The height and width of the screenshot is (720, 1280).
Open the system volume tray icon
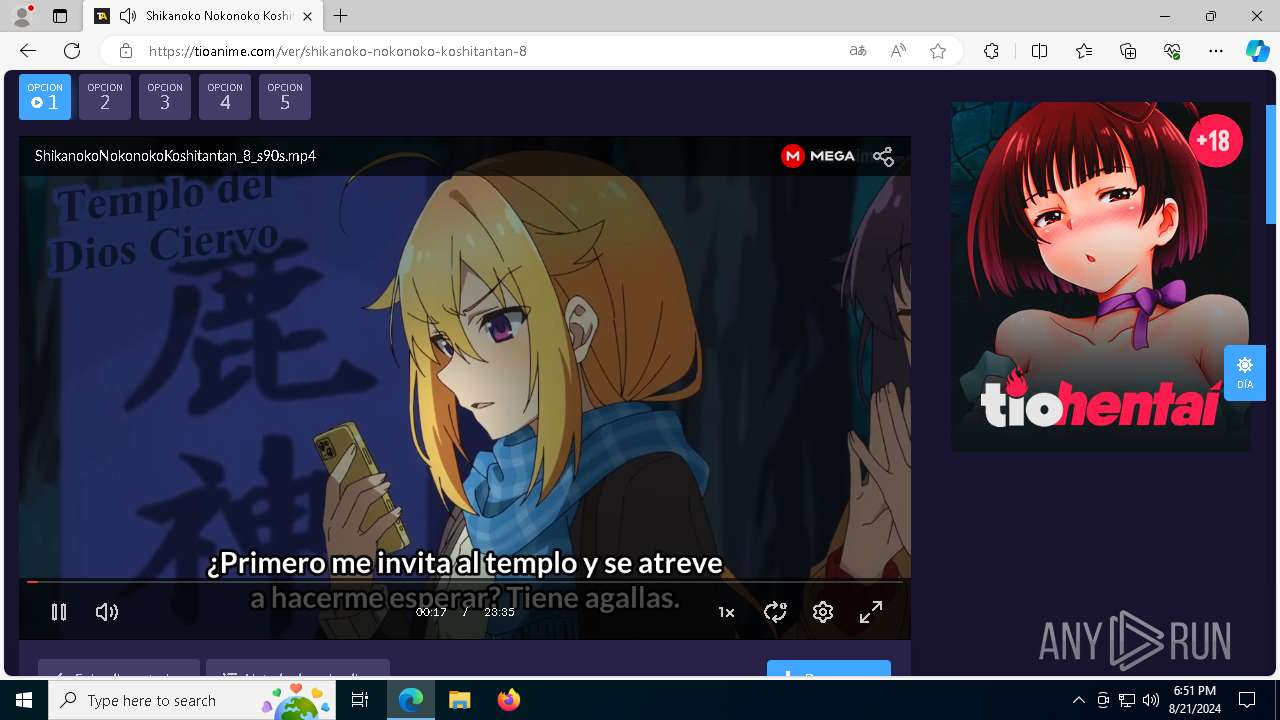pos(1151,700)
